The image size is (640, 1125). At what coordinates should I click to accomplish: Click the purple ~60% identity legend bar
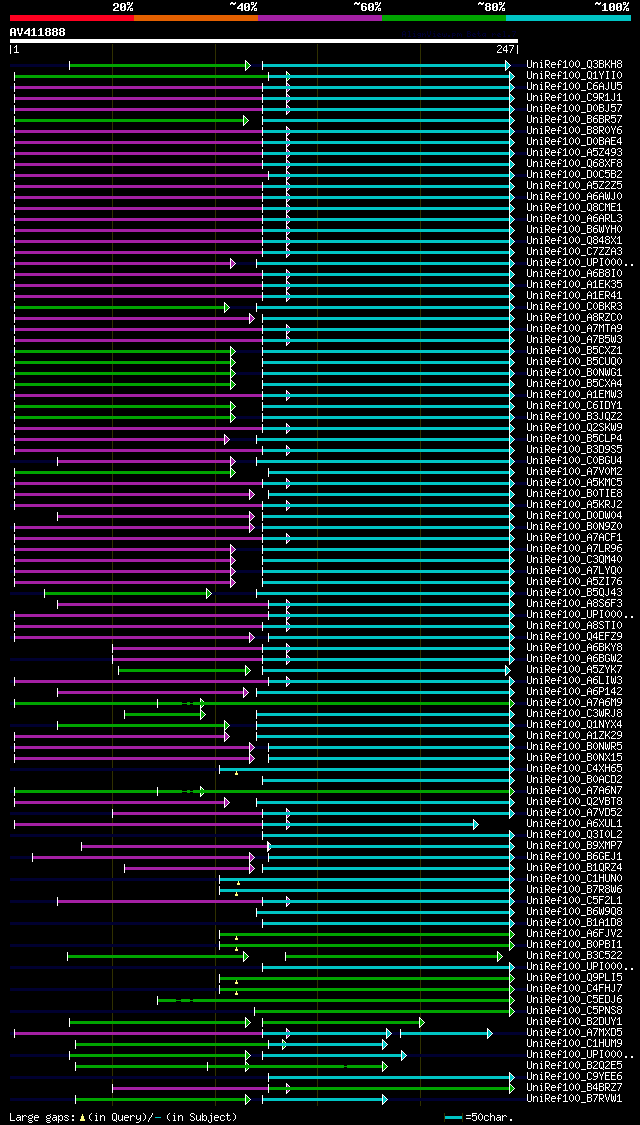[320, 17]
